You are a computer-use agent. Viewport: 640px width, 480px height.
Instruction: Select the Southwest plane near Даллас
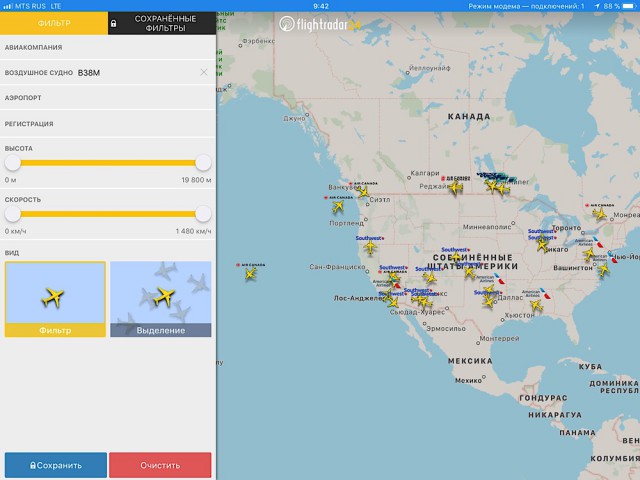[489, 302]
